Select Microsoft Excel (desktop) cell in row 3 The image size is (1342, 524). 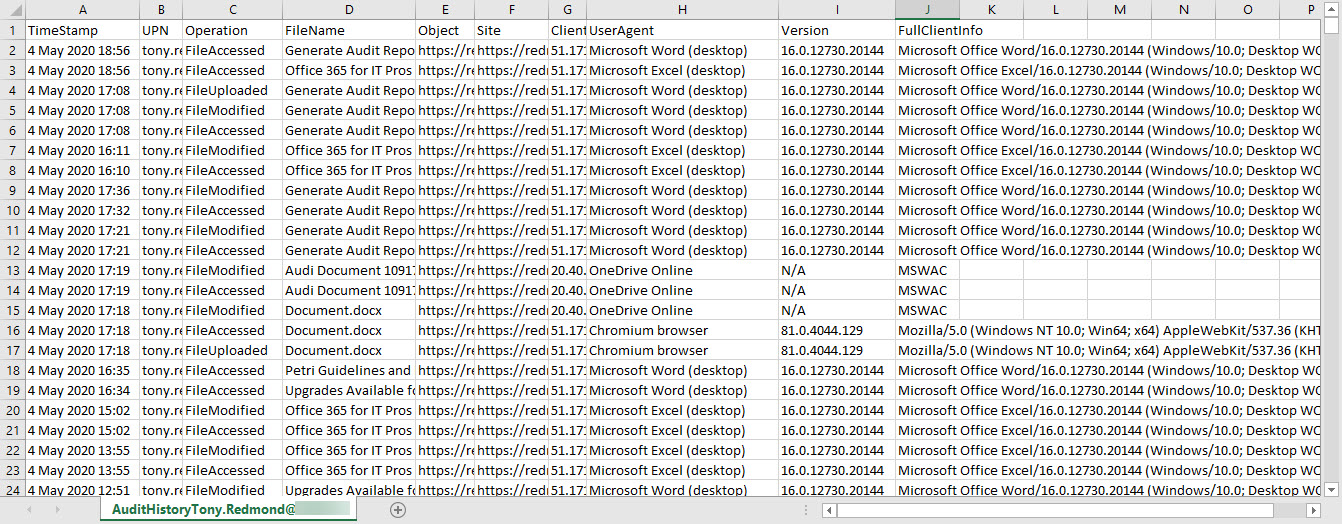pyautogui.click(x=682, y=70)
